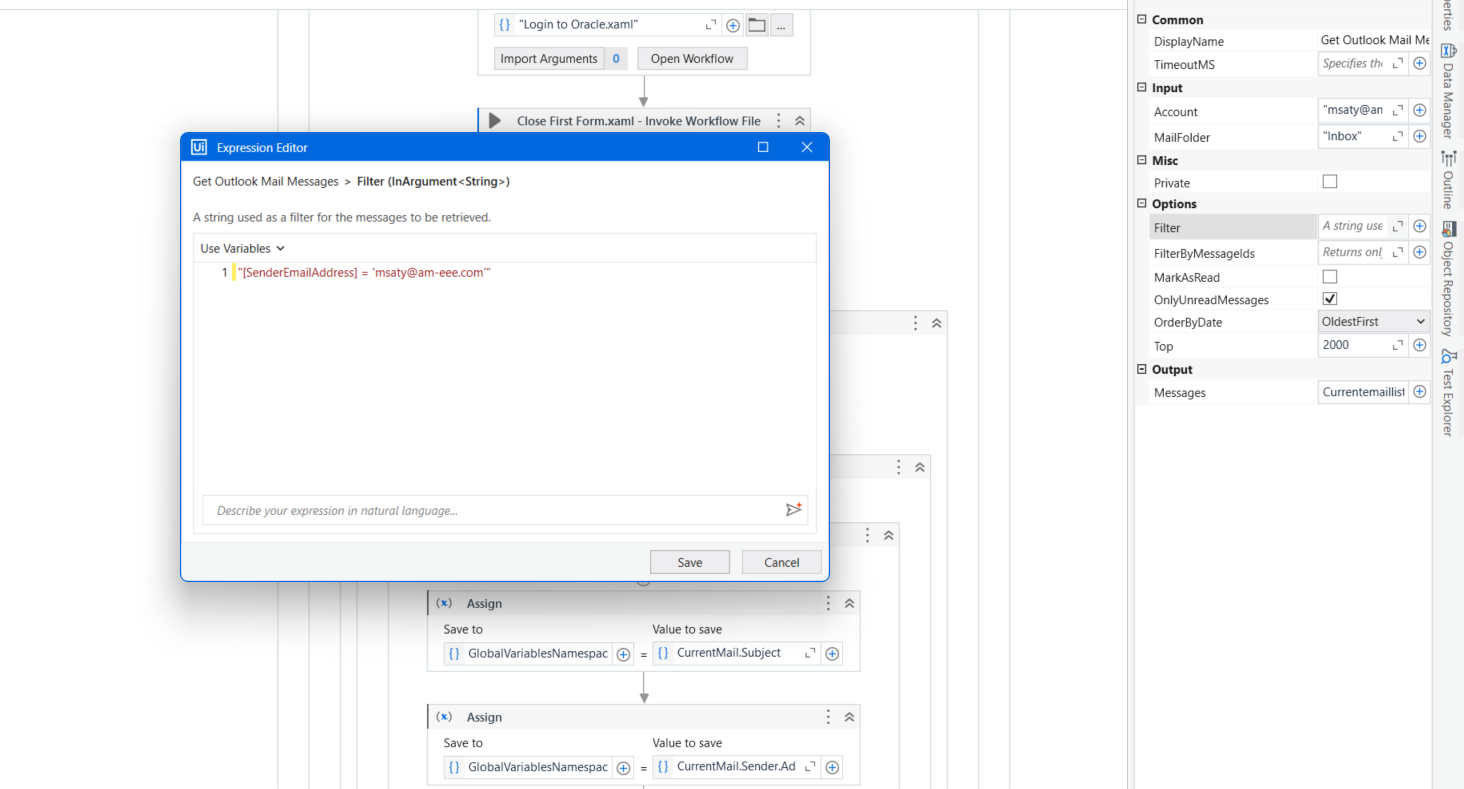Screen dimensions: 1464x789
Task: Cancel the Expression Editor dialog
Action: [x=782, y=562]
